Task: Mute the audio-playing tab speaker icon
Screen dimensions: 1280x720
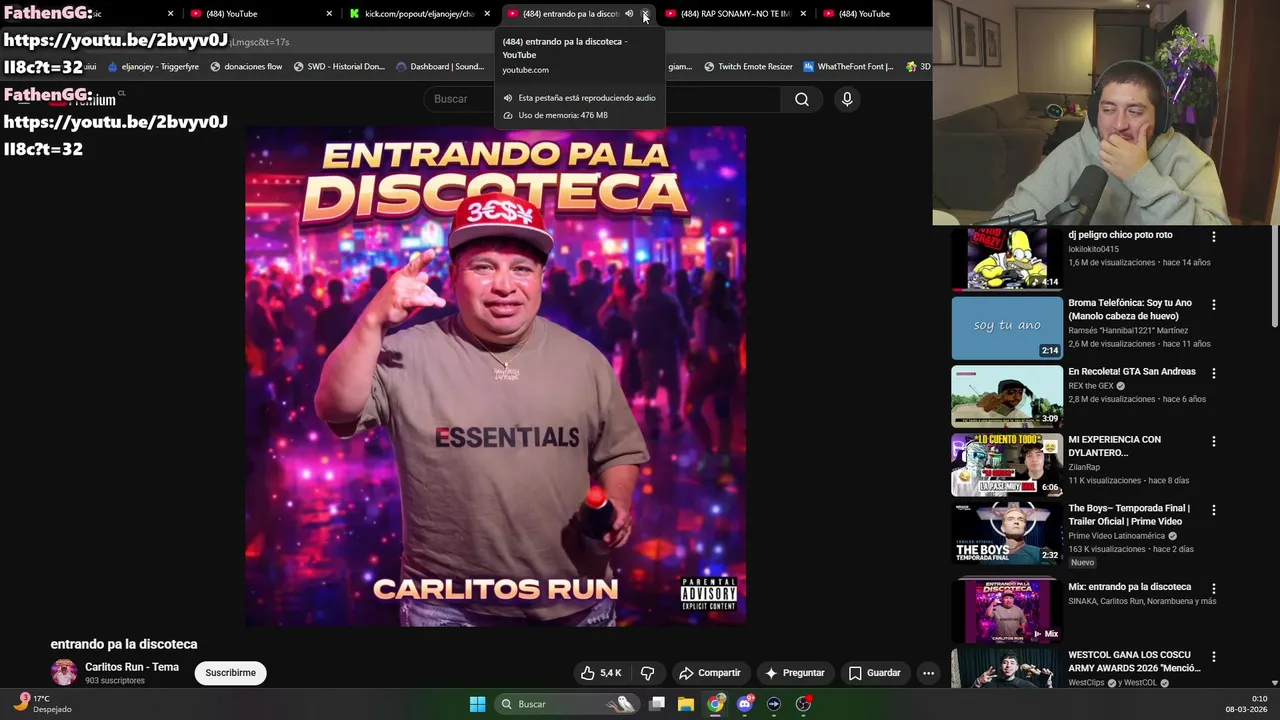Action: (629, 14)
